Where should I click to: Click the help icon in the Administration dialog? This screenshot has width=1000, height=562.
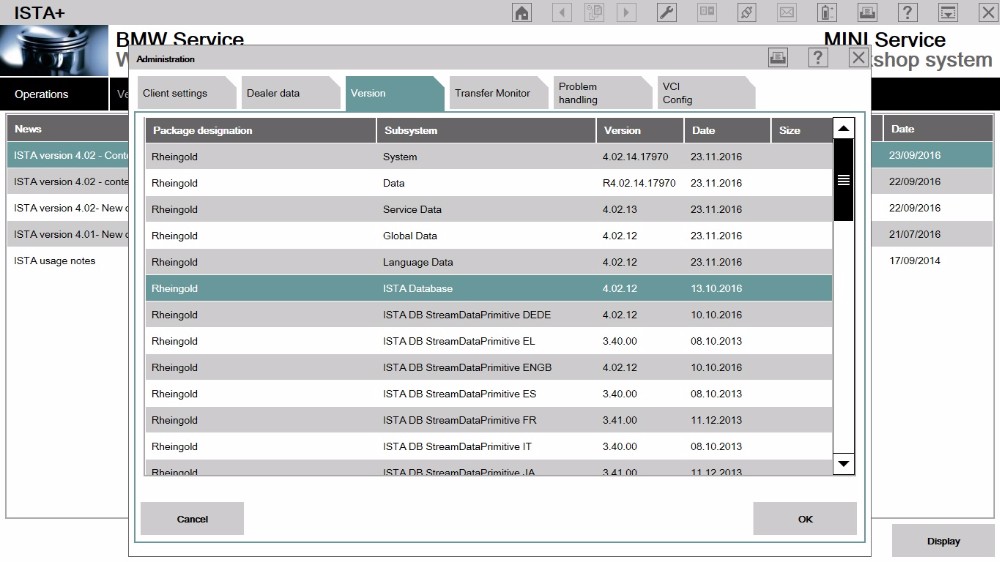[818, 58]
